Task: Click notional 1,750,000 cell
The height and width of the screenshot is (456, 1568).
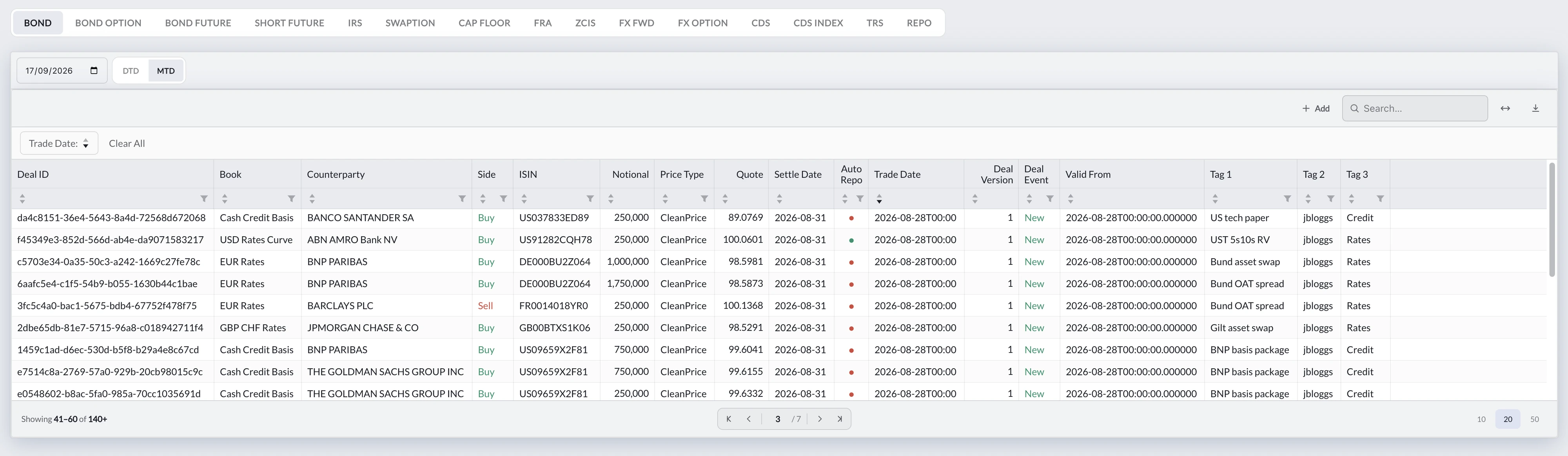Action: [x=628, y=284]
